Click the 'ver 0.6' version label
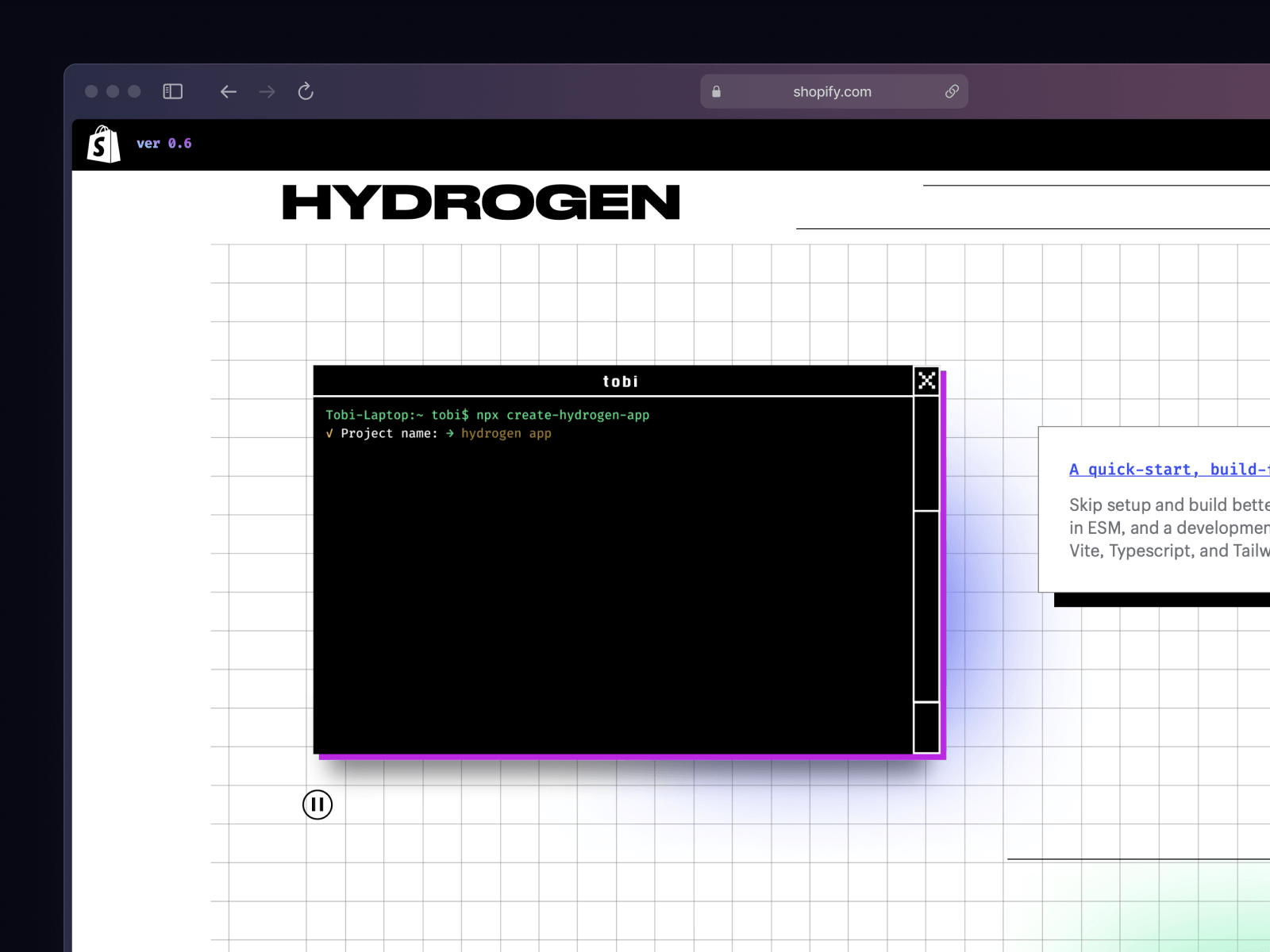The image size is (1270, 952). pyautogui.click(x=164, y=144)
